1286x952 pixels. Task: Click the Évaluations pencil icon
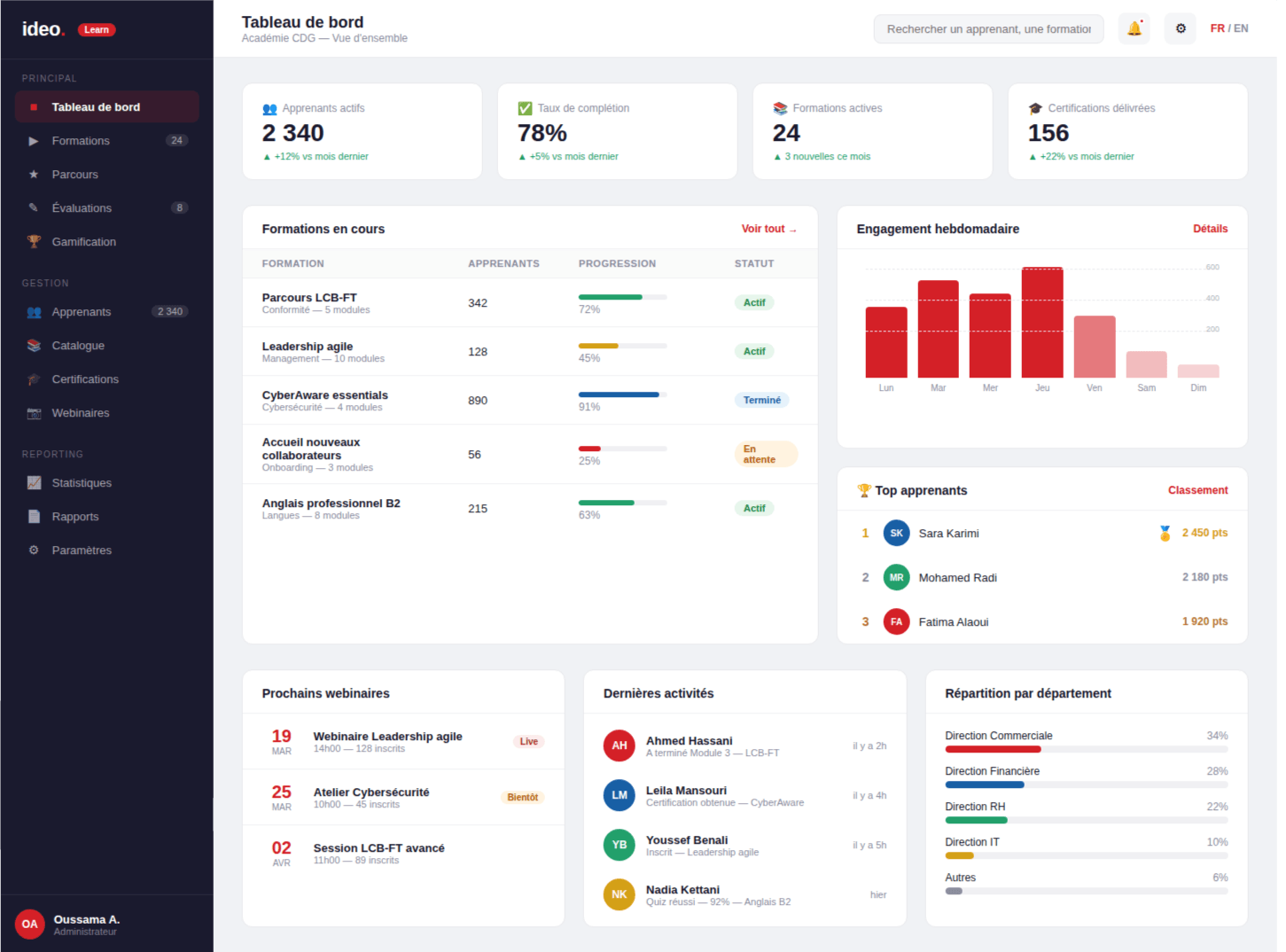[x=34, y=208]
